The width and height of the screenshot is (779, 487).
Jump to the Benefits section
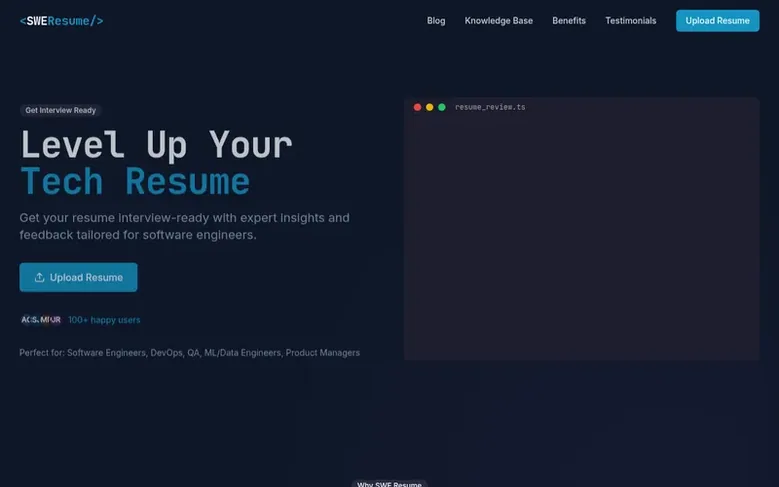point(569,21)
